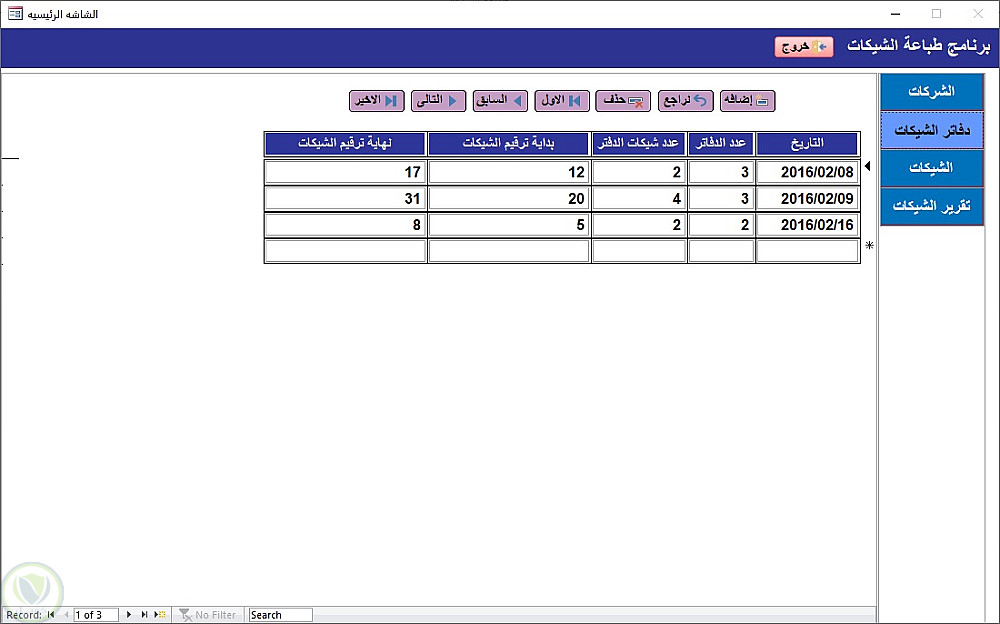Click start numbering cell with value 20
1000x624 pixels.
[x=508, y=198]
